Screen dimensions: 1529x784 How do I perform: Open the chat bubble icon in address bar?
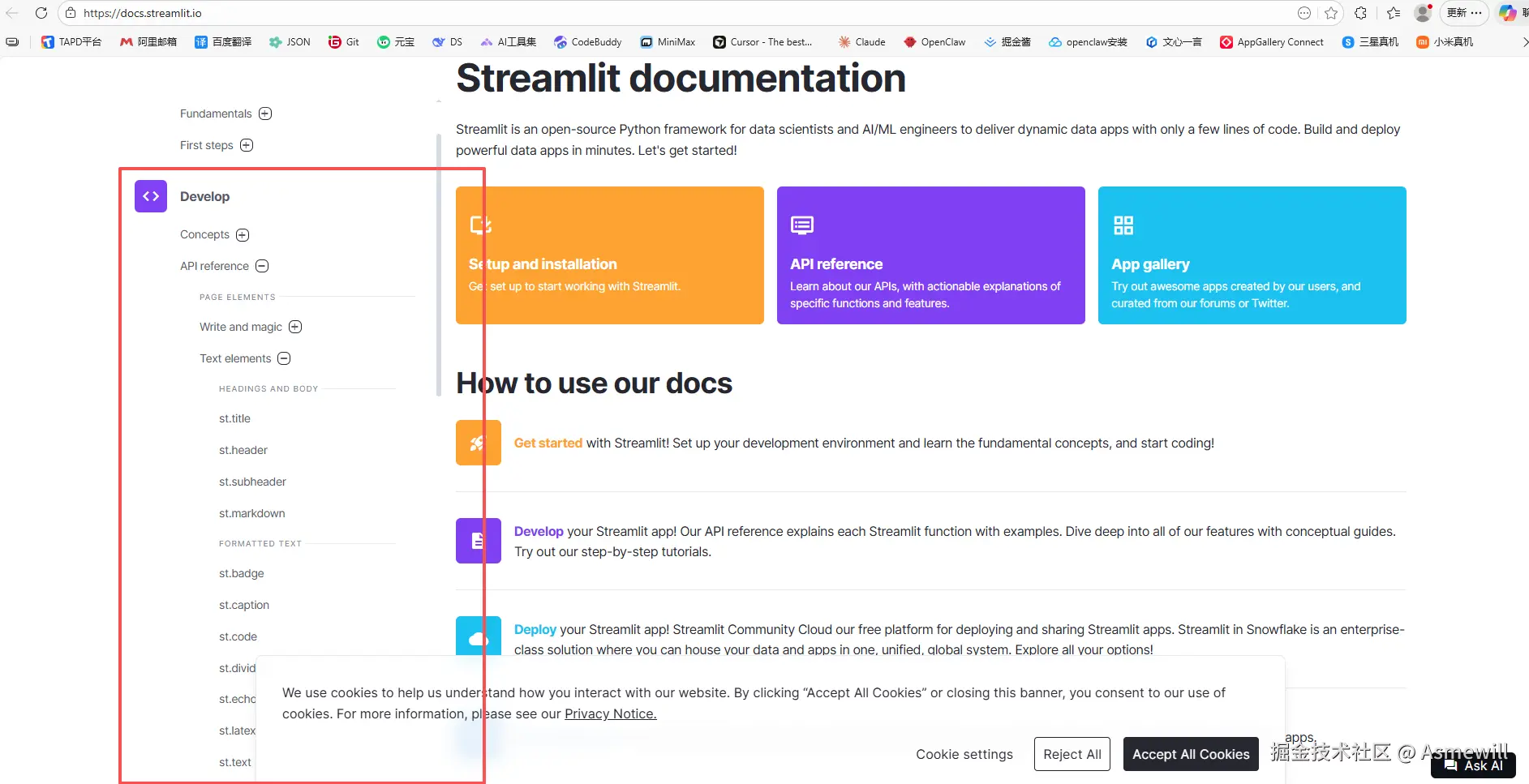[1304, 13]
